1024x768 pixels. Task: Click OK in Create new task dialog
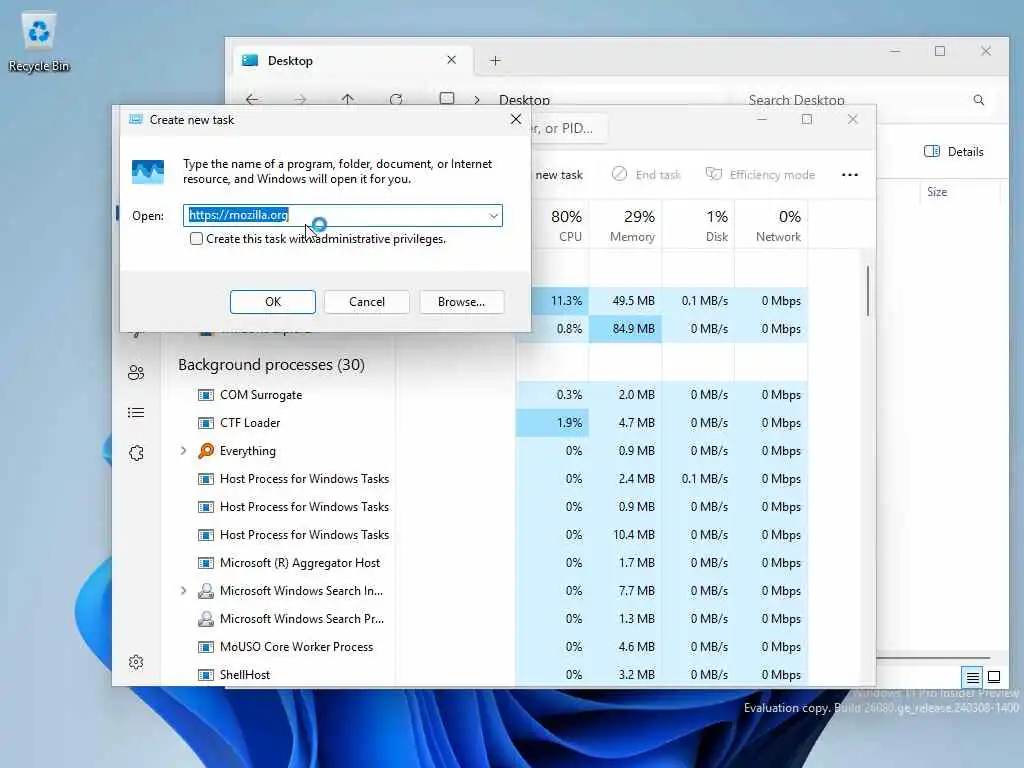273,302
